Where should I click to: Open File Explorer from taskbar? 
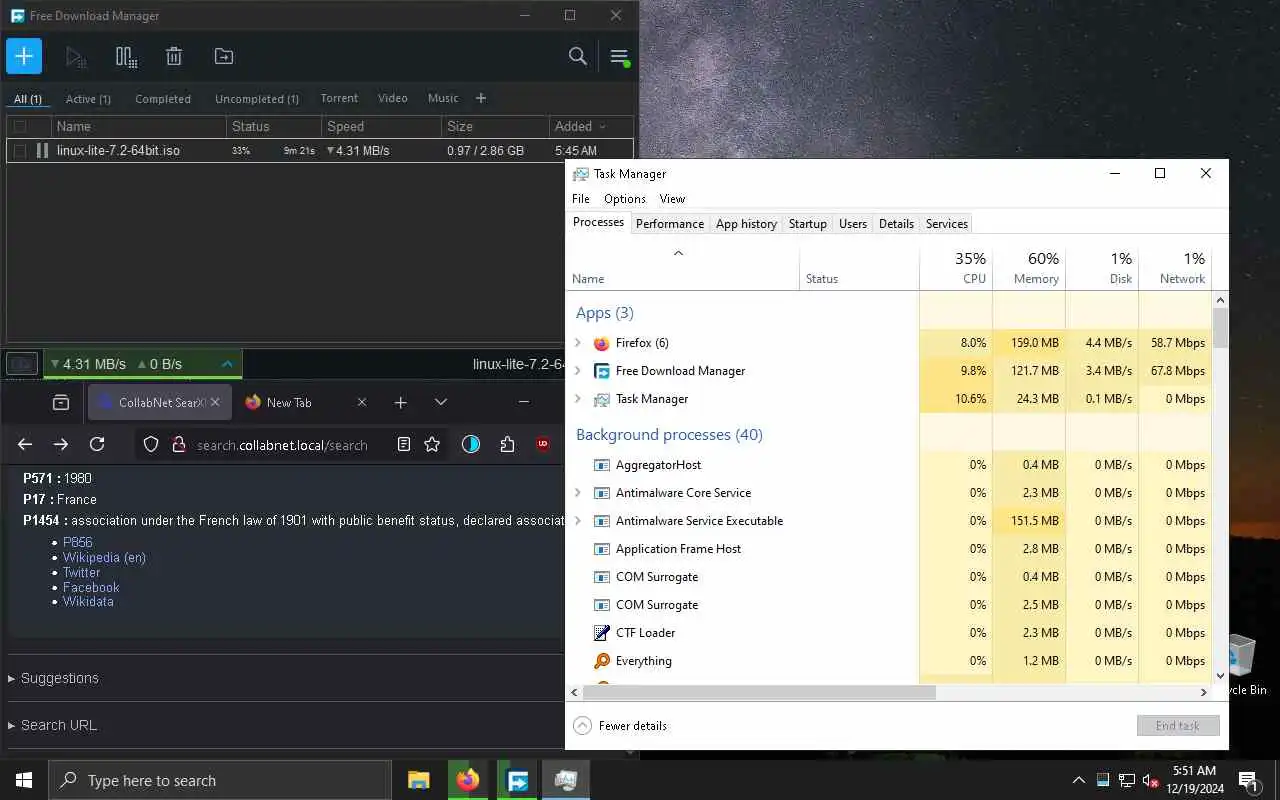click(418, 780)
